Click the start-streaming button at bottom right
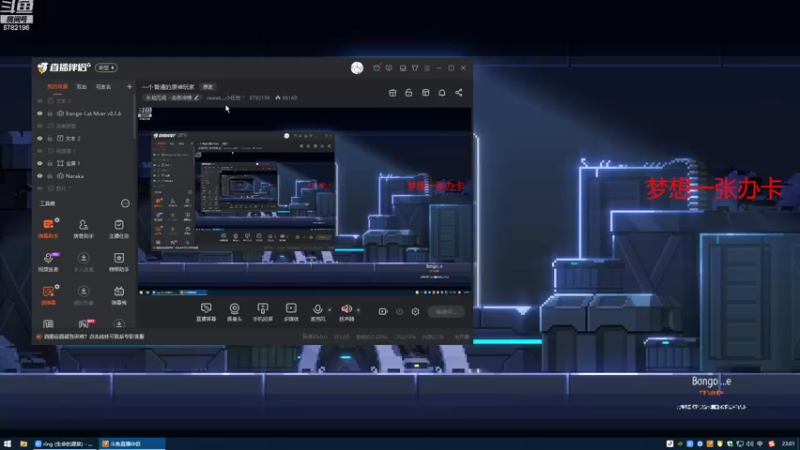Image resolution: width=800 pixels, height=450 pixels. coord(446,312)
